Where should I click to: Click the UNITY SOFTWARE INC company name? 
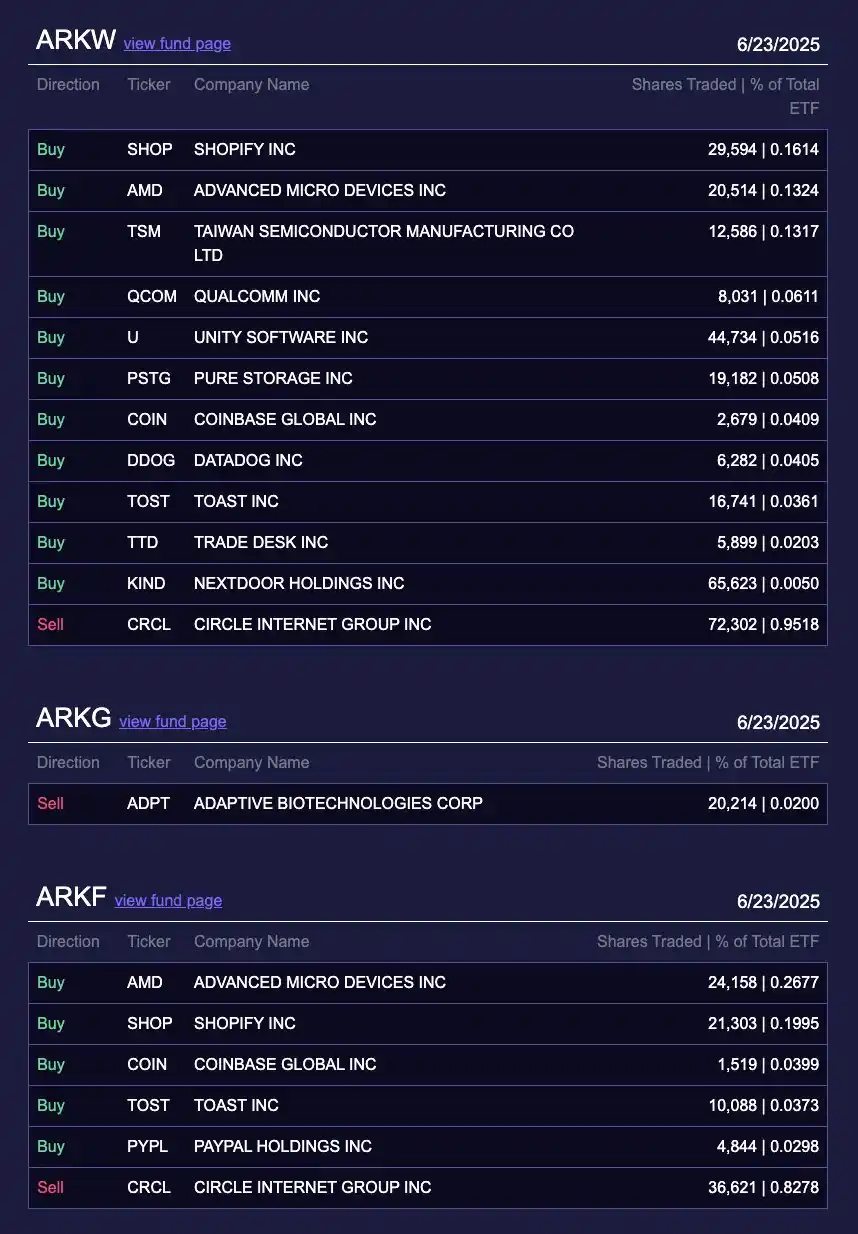pos(281,338)
